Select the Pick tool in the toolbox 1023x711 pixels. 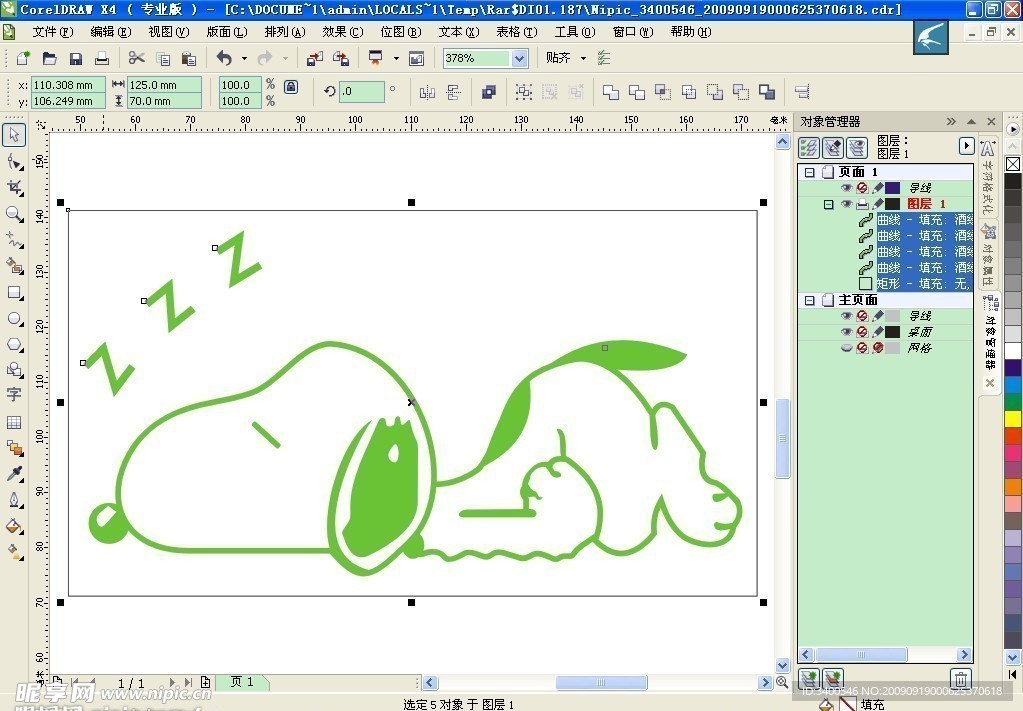14,135
